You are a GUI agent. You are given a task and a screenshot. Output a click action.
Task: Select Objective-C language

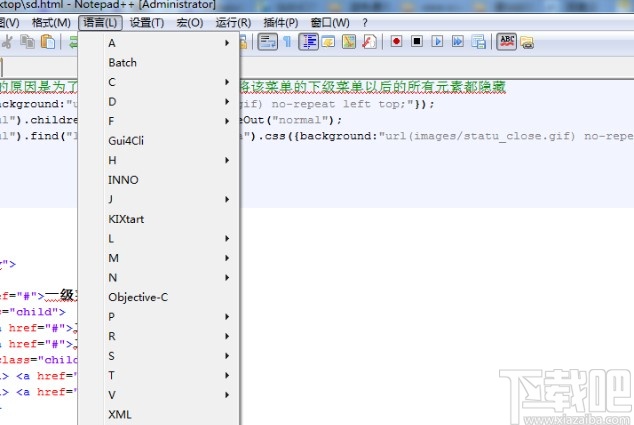point(159,297)
